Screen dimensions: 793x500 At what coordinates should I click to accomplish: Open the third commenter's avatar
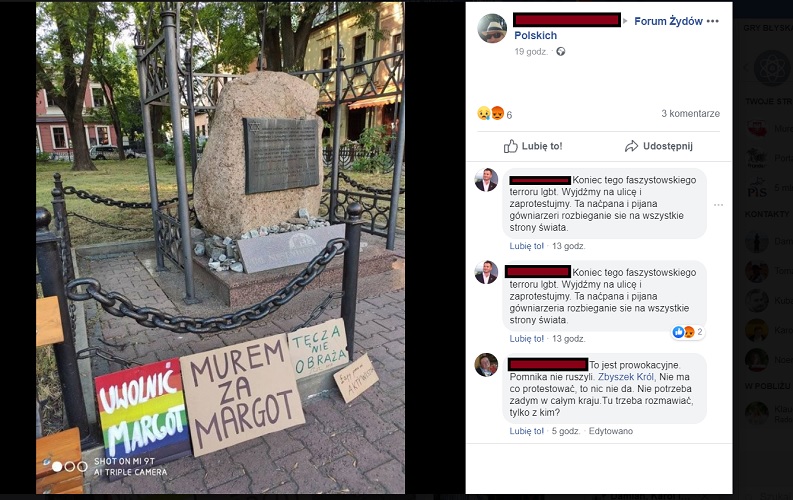coord(487,365)
